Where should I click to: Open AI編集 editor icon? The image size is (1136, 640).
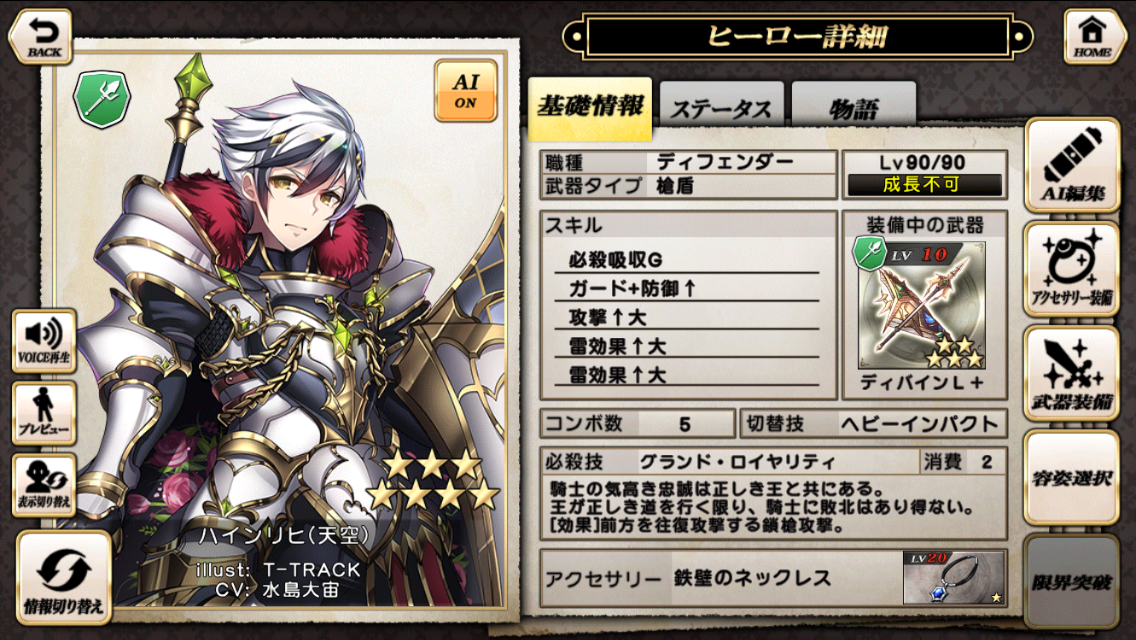1072,165
